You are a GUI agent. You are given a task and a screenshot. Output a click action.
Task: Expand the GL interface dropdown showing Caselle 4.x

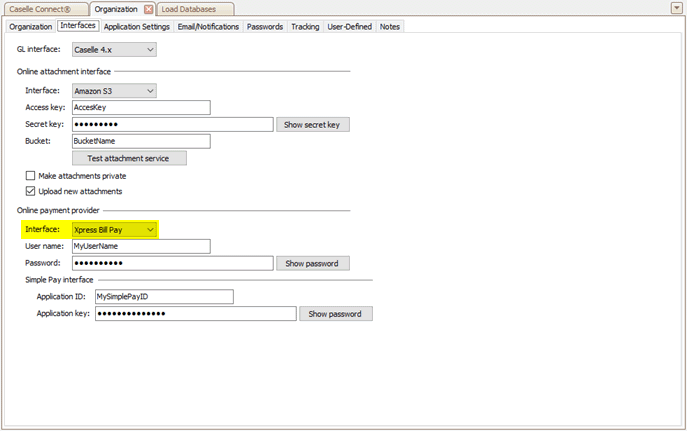(x=114, y=49)
